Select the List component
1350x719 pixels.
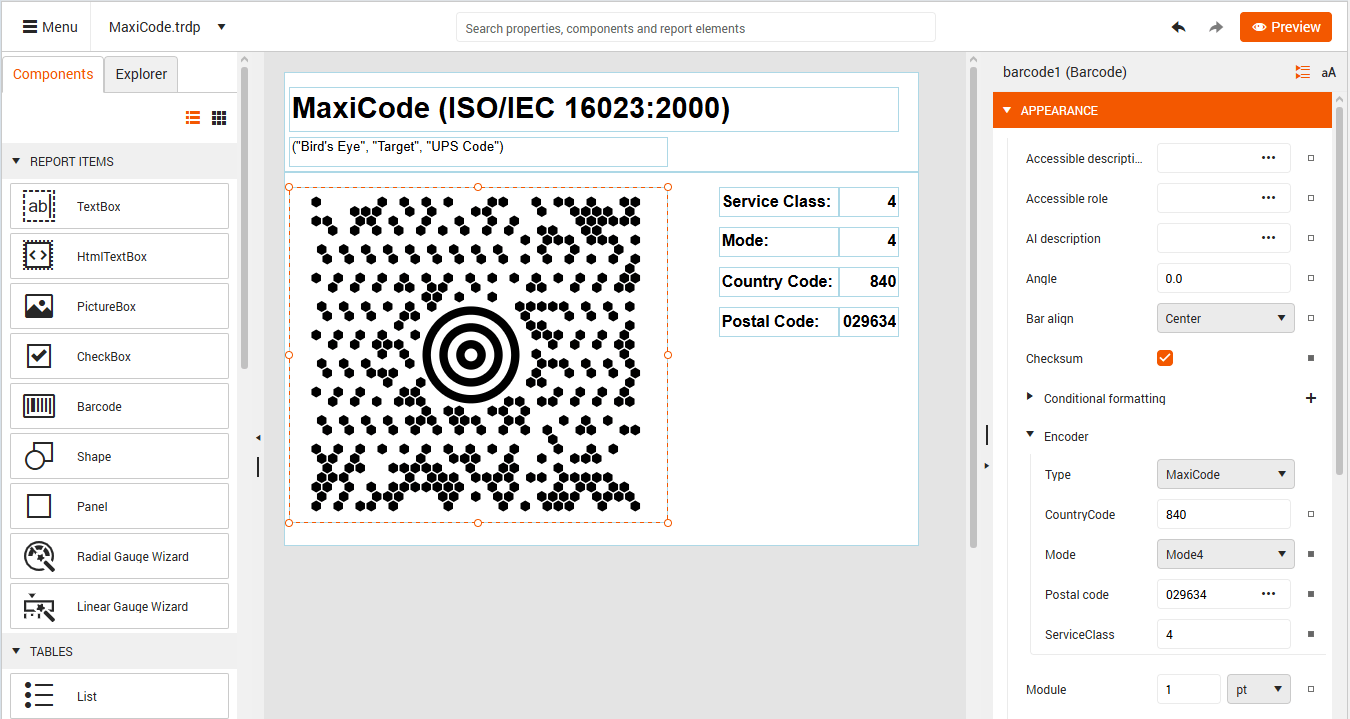(x=119, y=696)
